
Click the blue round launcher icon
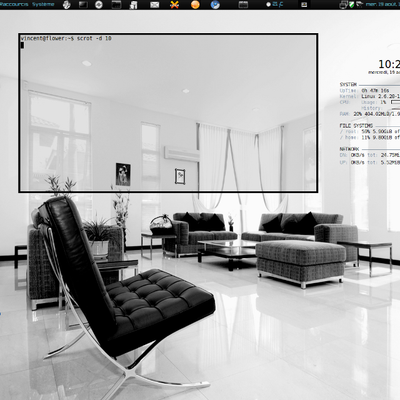click(x=215, y=5)
